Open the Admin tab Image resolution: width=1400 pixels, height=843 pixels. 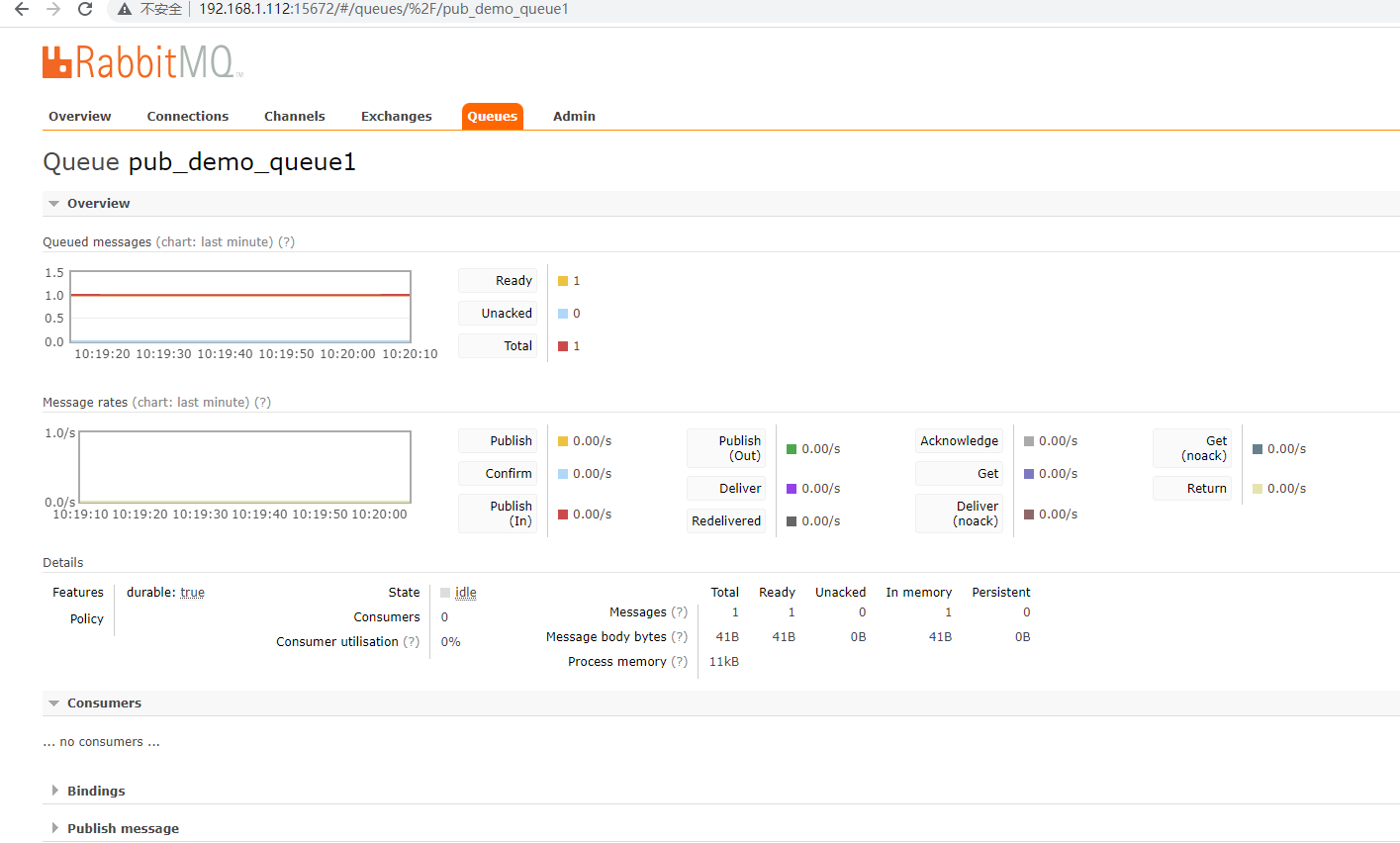574,116
